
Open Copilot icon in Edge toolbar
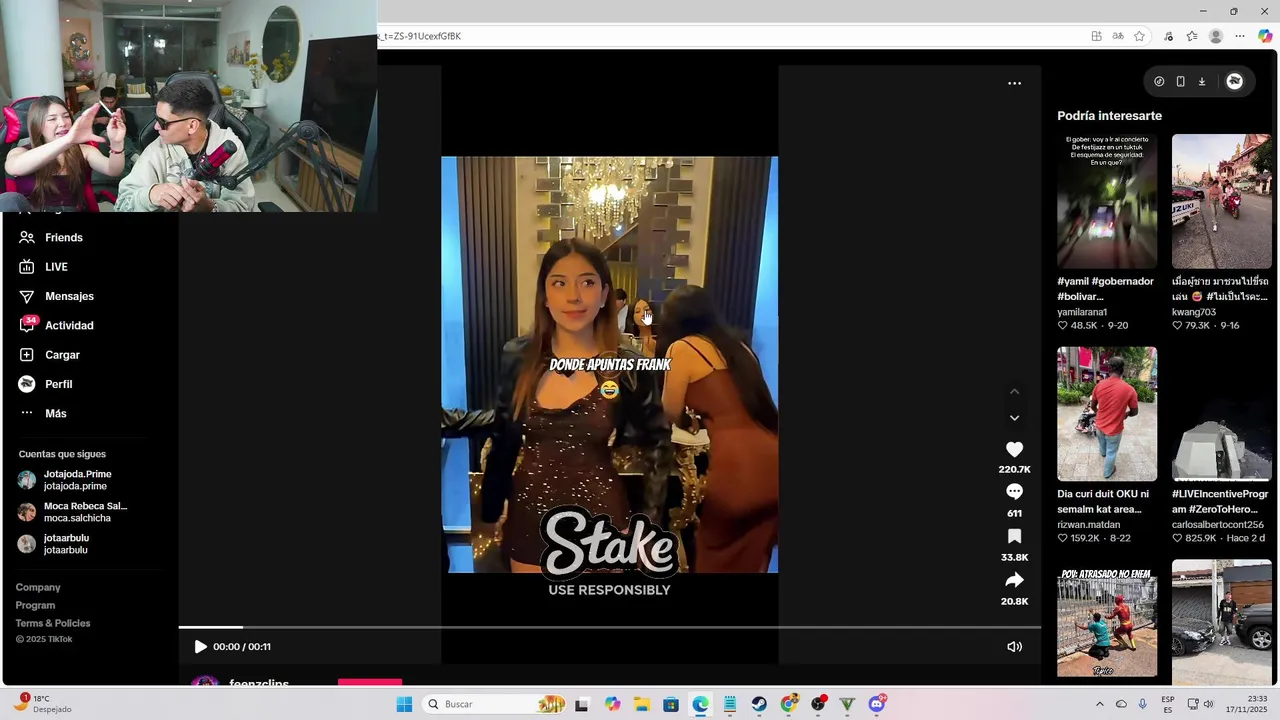click(1265, 36)
